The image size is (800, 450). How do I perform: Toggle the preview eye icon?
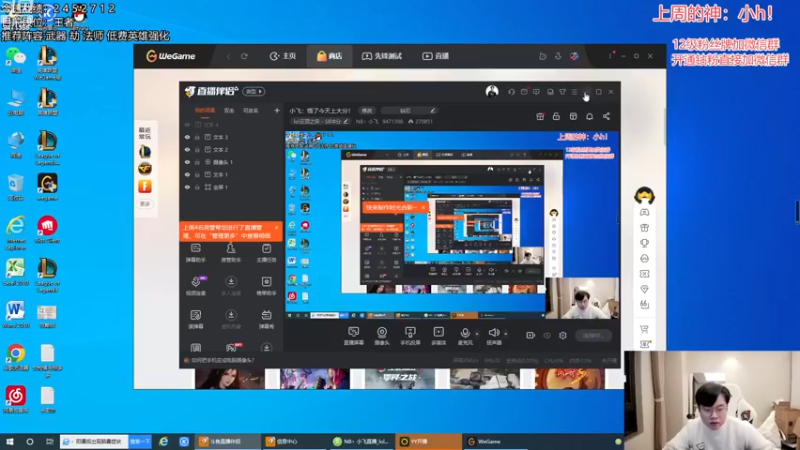[547, 336]
